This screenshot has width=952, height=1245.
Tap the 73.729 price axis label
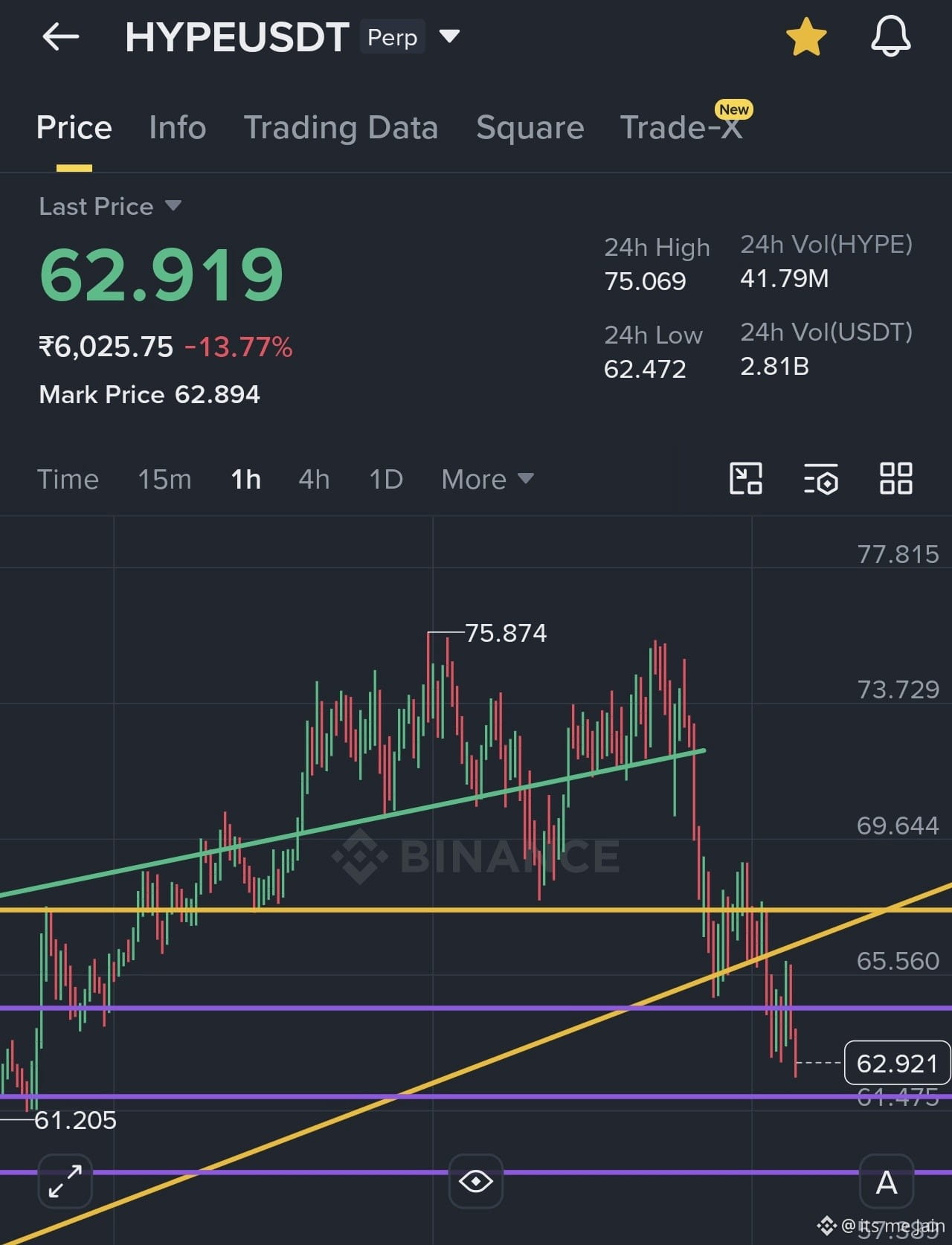(x=898, y=689)
